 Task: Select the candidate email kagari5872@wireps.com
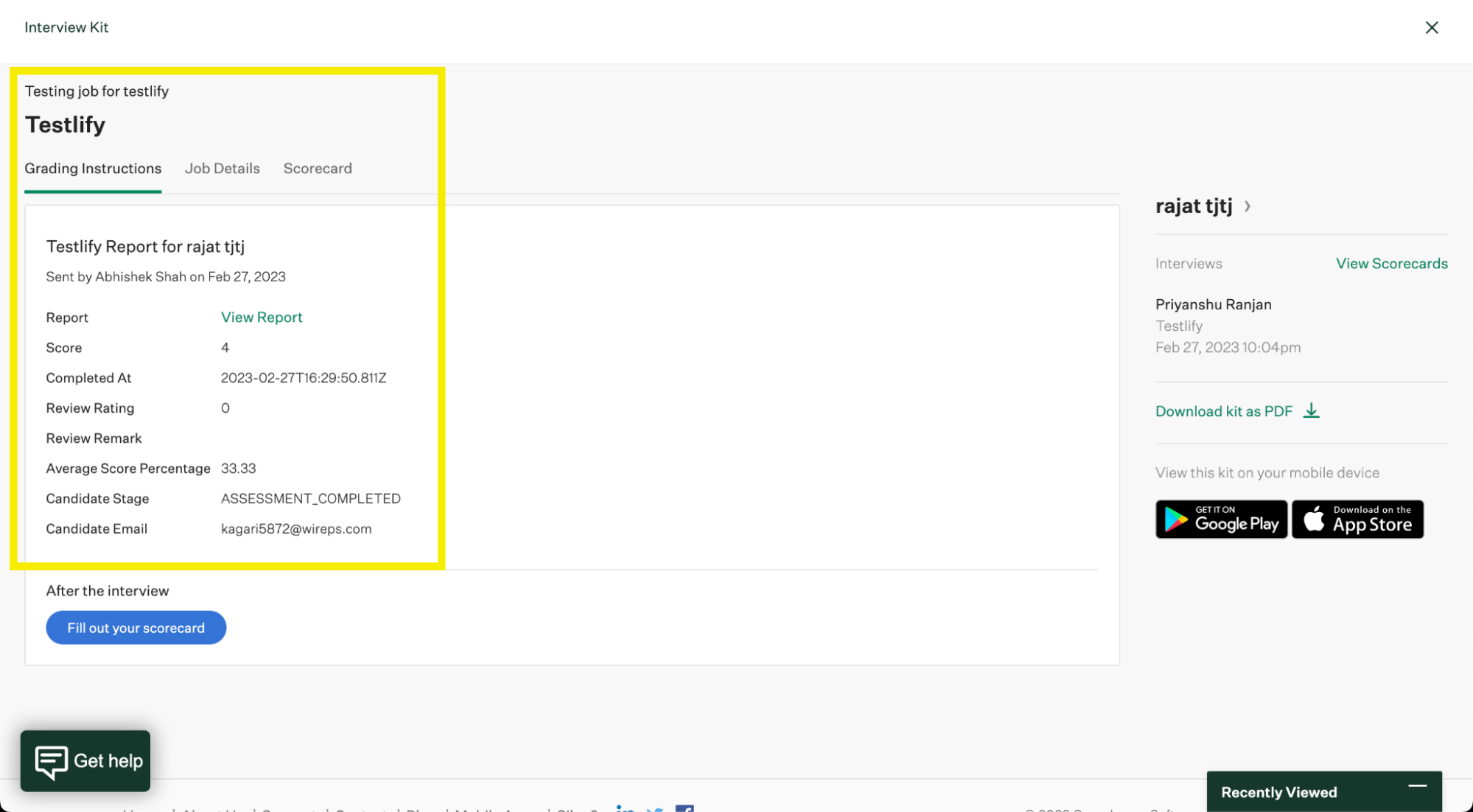pyautogui.click(x=296, y=528)
